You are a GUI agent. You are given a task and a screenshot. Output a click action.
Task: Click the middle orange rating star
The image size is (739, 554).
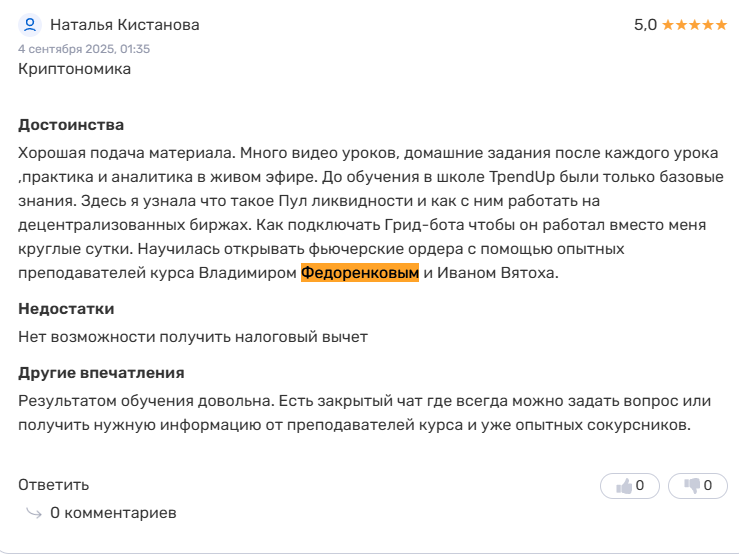point(695,25)
